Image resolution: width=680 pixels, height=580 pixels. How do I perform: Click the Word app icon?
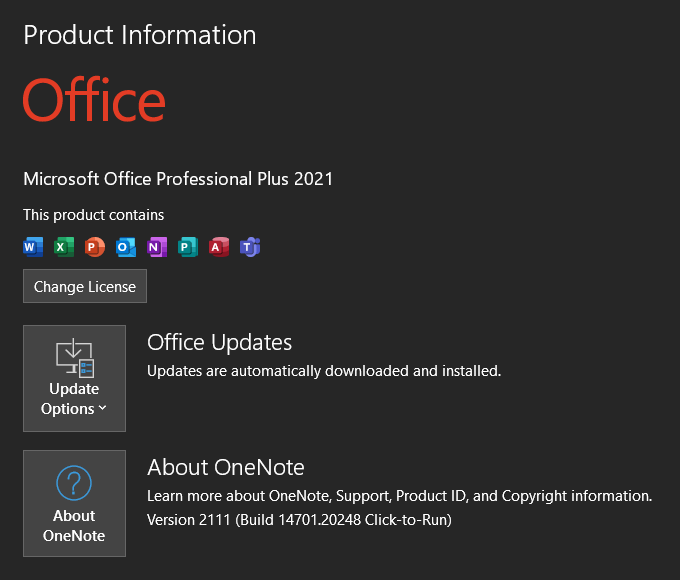(x=33, y=247)
